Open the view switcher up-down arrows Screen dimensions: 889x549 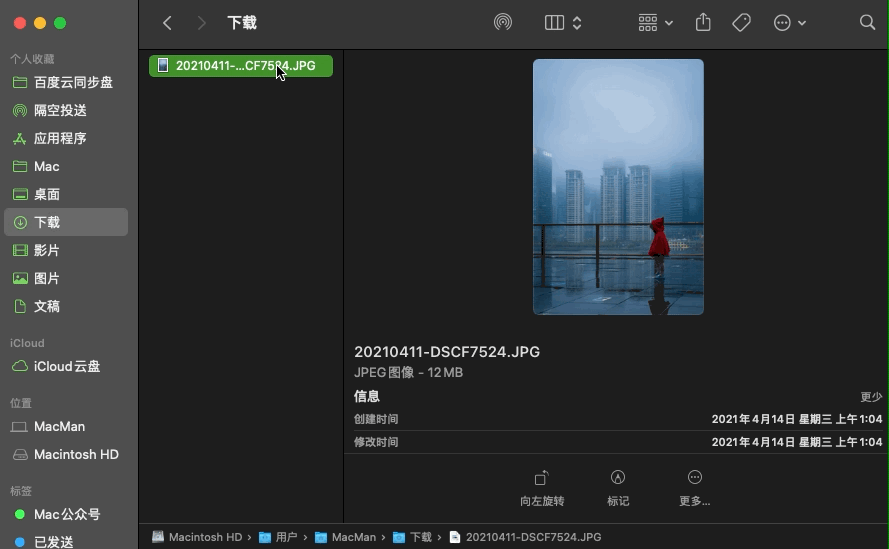pyautogui.click(x=577, y=23)
